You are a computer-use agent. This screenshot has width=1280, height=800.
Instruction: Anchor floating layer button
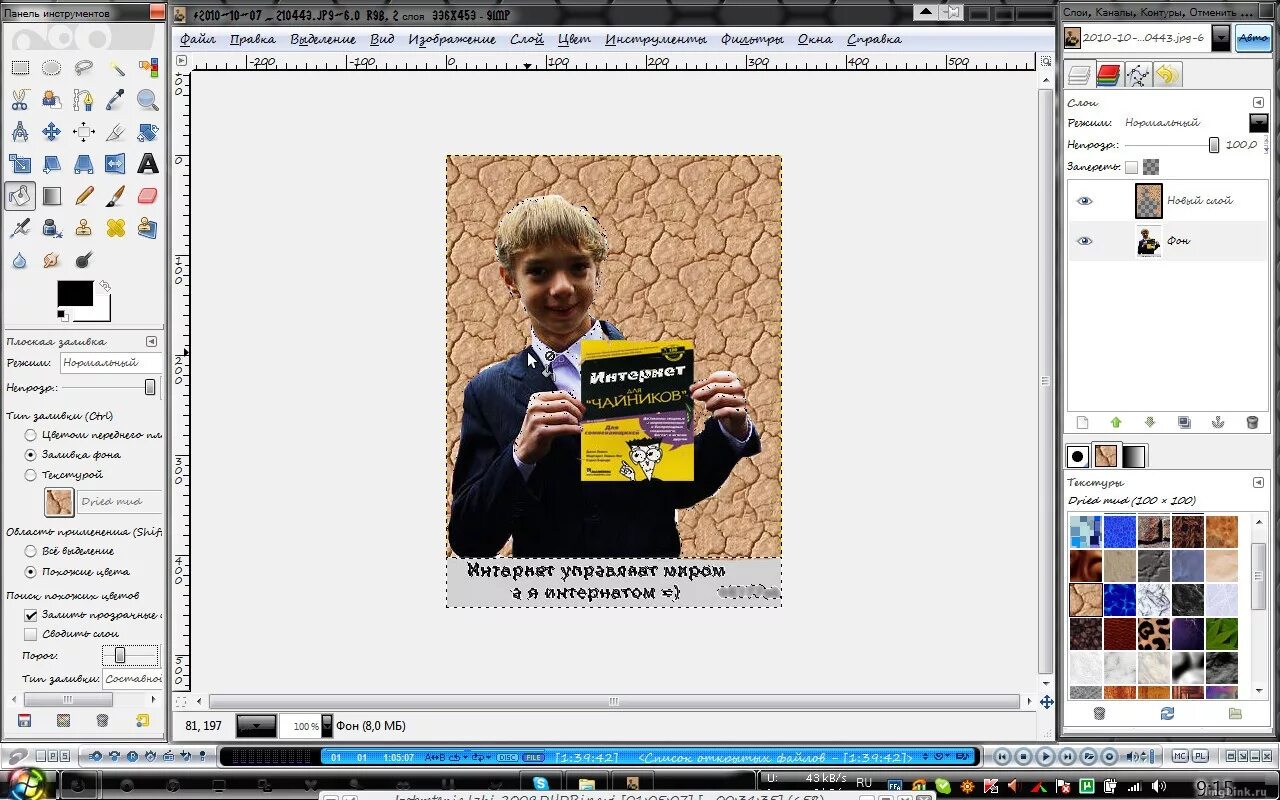coord(1218,423)
